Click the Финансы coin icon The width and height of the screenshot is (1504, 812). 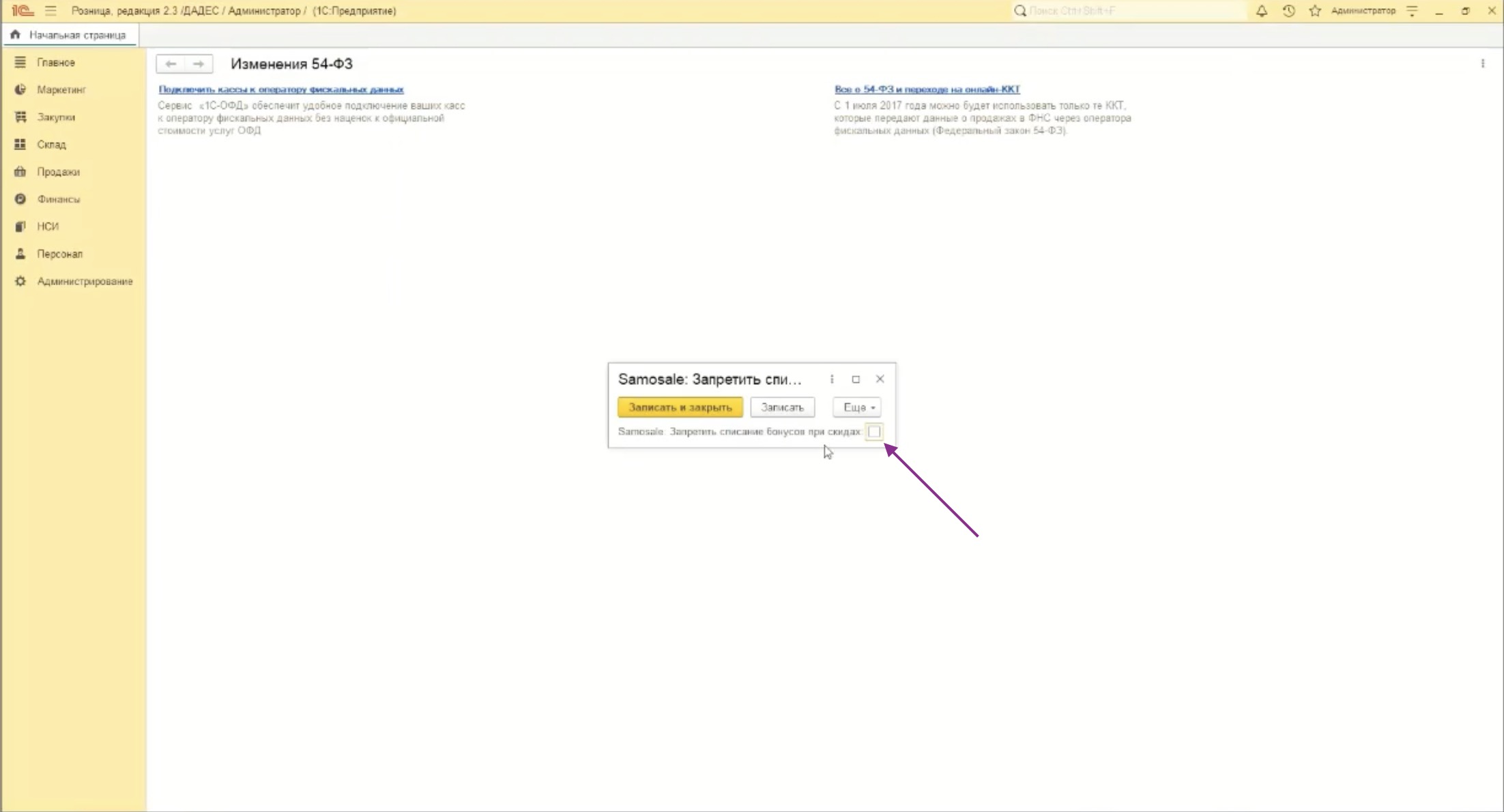coord(20,199)
